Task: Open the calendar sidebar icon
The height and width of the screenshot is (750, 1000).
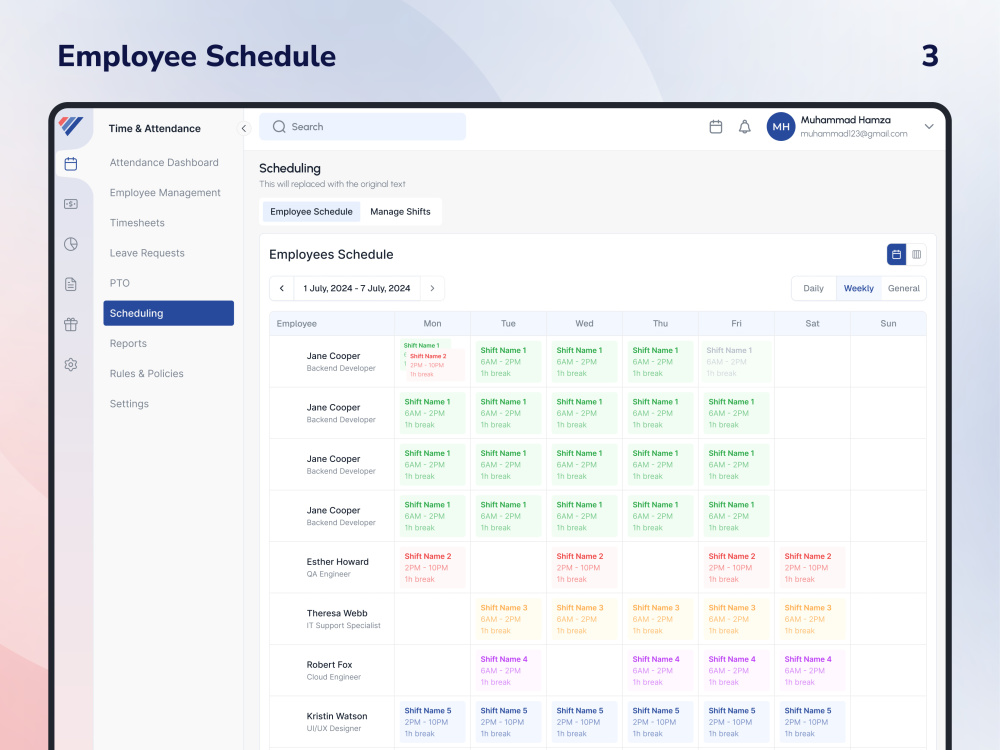Action: pos(71,164)
